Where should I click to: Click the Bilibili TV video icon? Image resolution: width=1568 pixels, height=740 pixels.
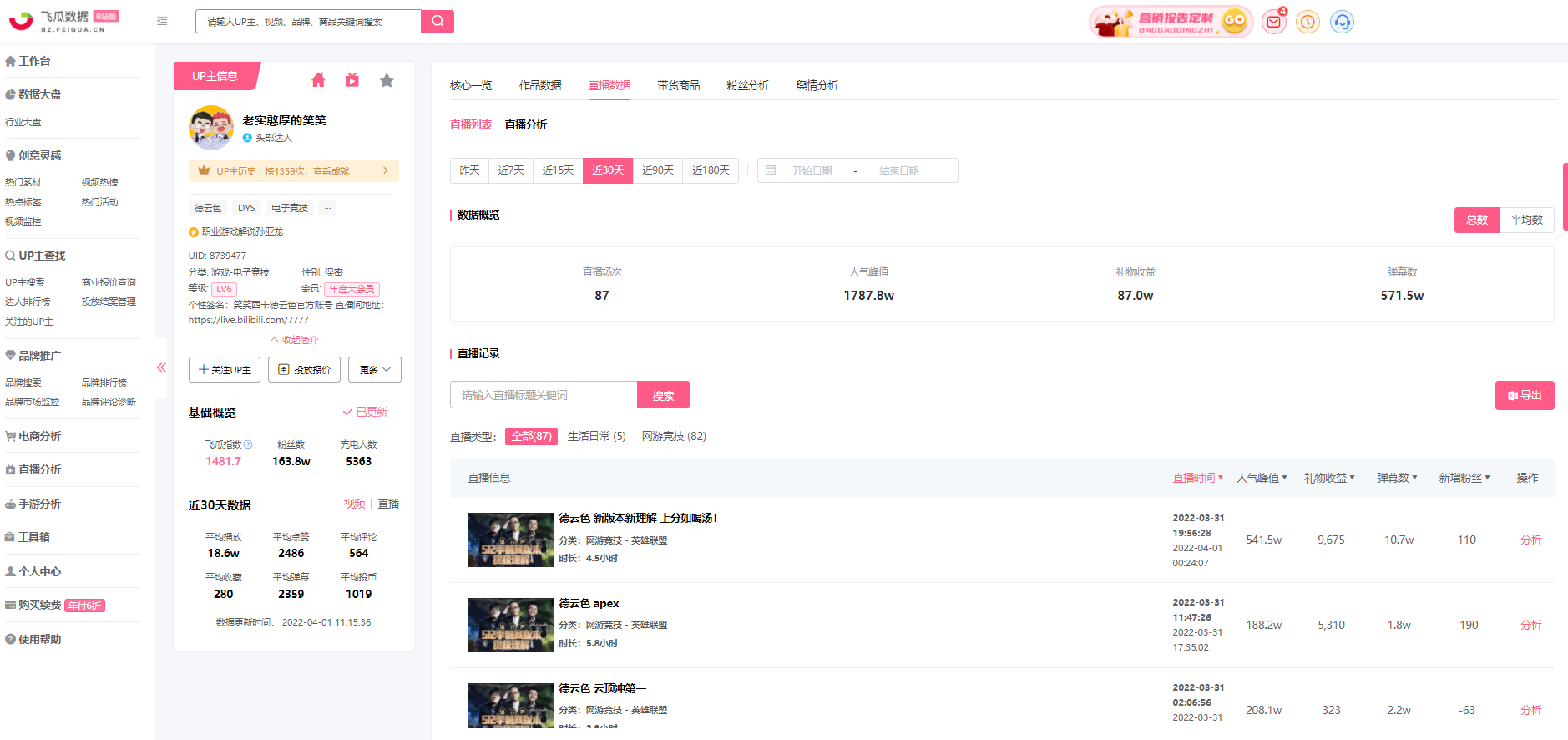point(352,80)
